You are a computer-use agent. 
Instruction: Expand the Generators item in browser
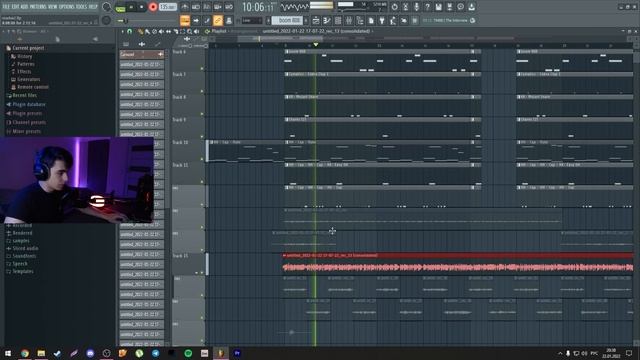(x=26, y=79)
